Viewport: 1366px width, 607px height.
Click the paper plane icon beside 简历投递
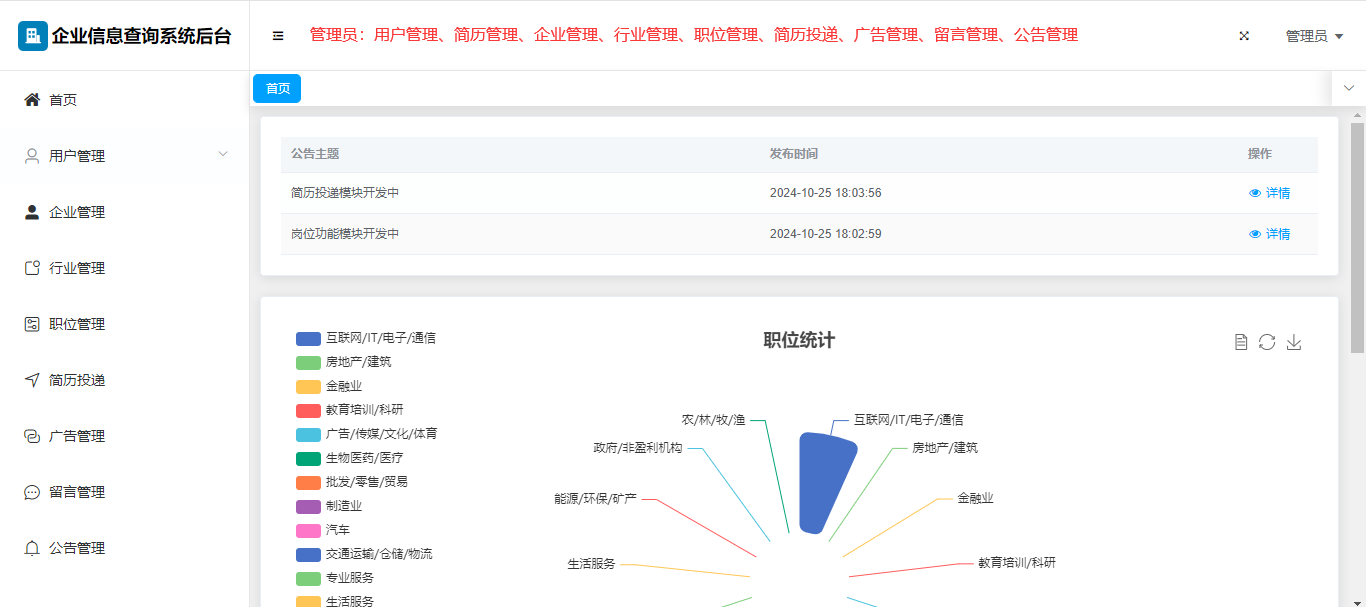[32, 380]
